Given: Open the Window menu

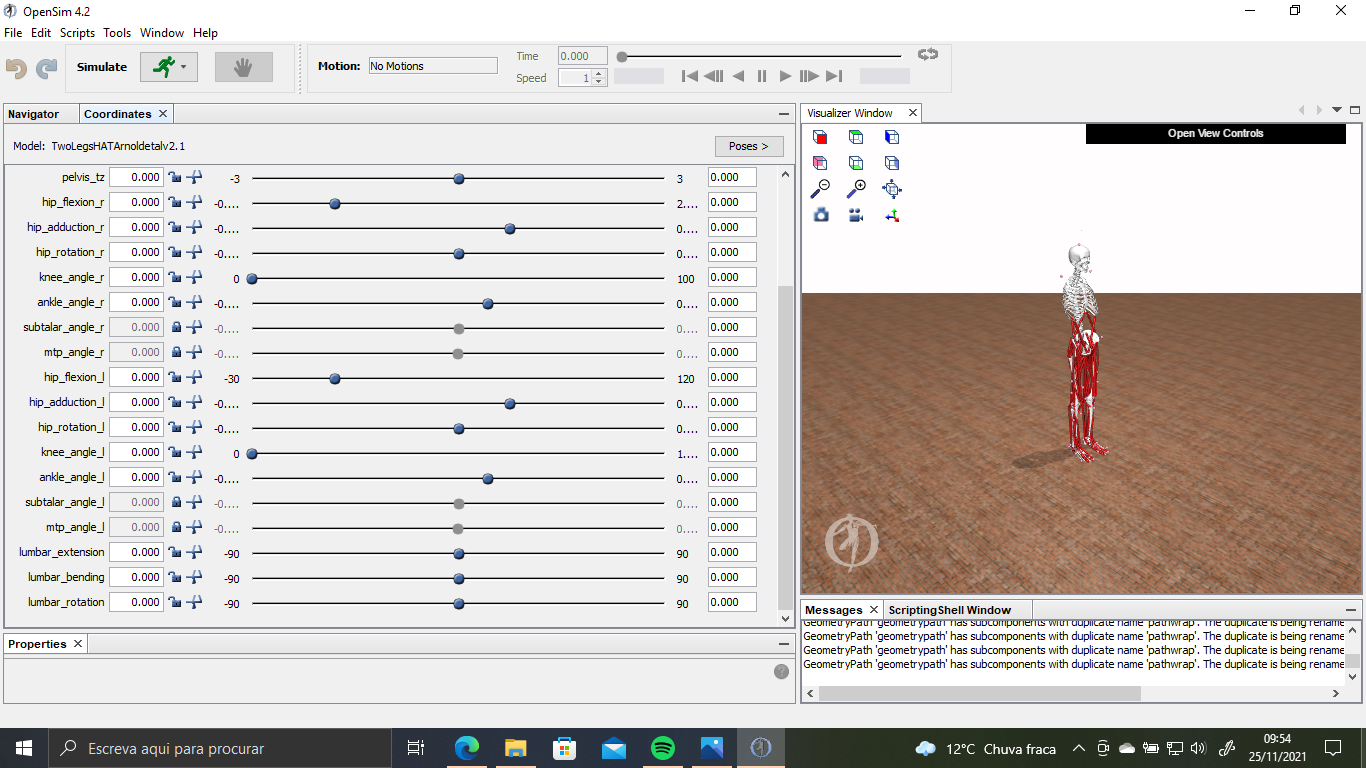Looking at the screenshot, I should (x=162, y=33).
